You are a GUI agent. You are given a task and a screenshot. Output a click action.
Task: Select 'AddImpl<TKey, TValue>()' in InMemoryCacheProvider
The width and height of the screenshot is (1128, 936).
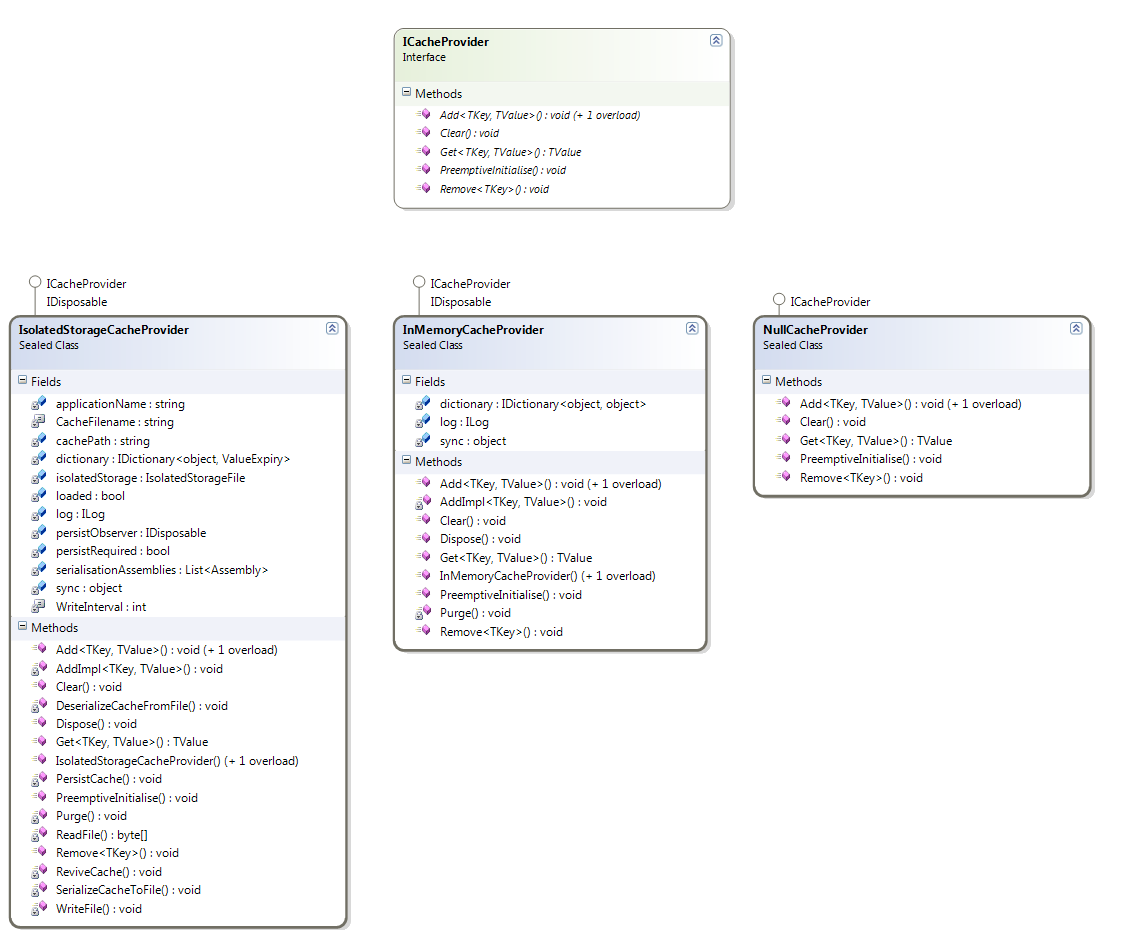click(x=523, y=502)
